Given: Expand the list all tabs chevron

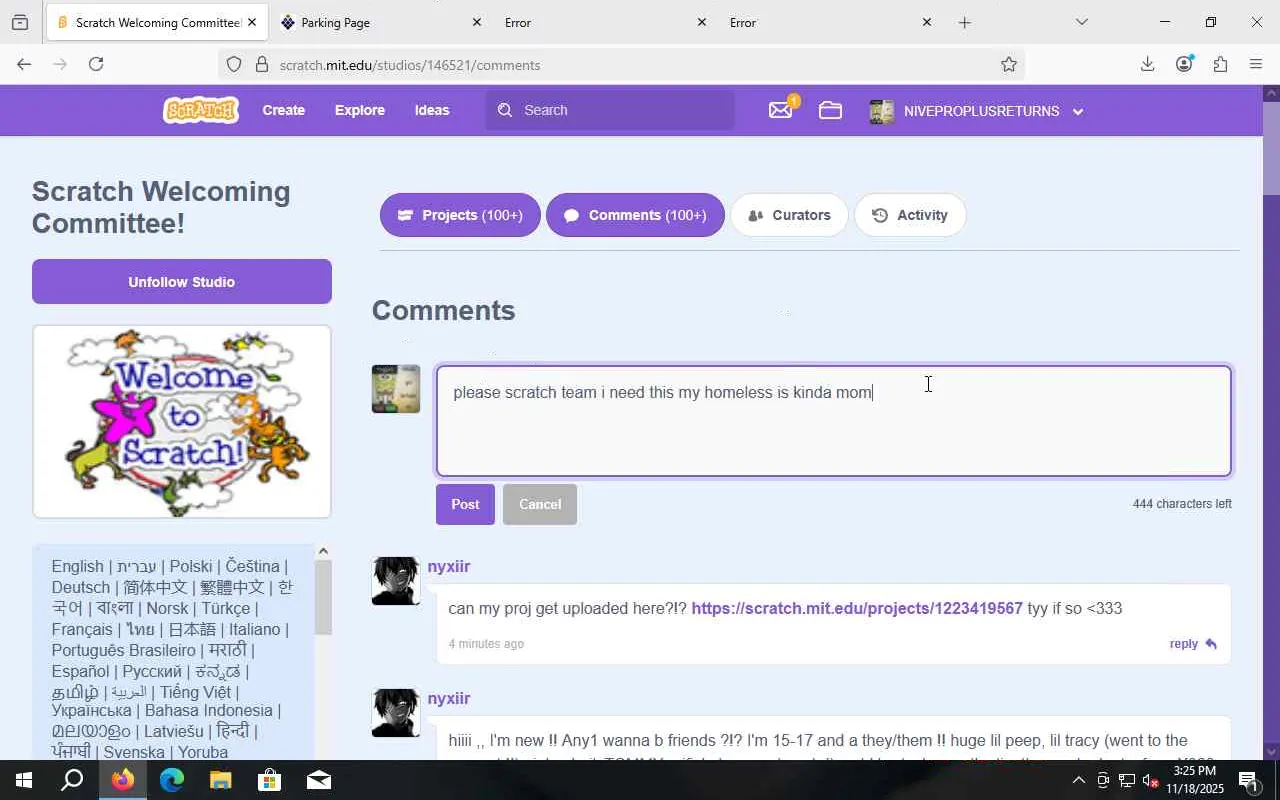Looking at the screenshot, I should (1081, 22).
